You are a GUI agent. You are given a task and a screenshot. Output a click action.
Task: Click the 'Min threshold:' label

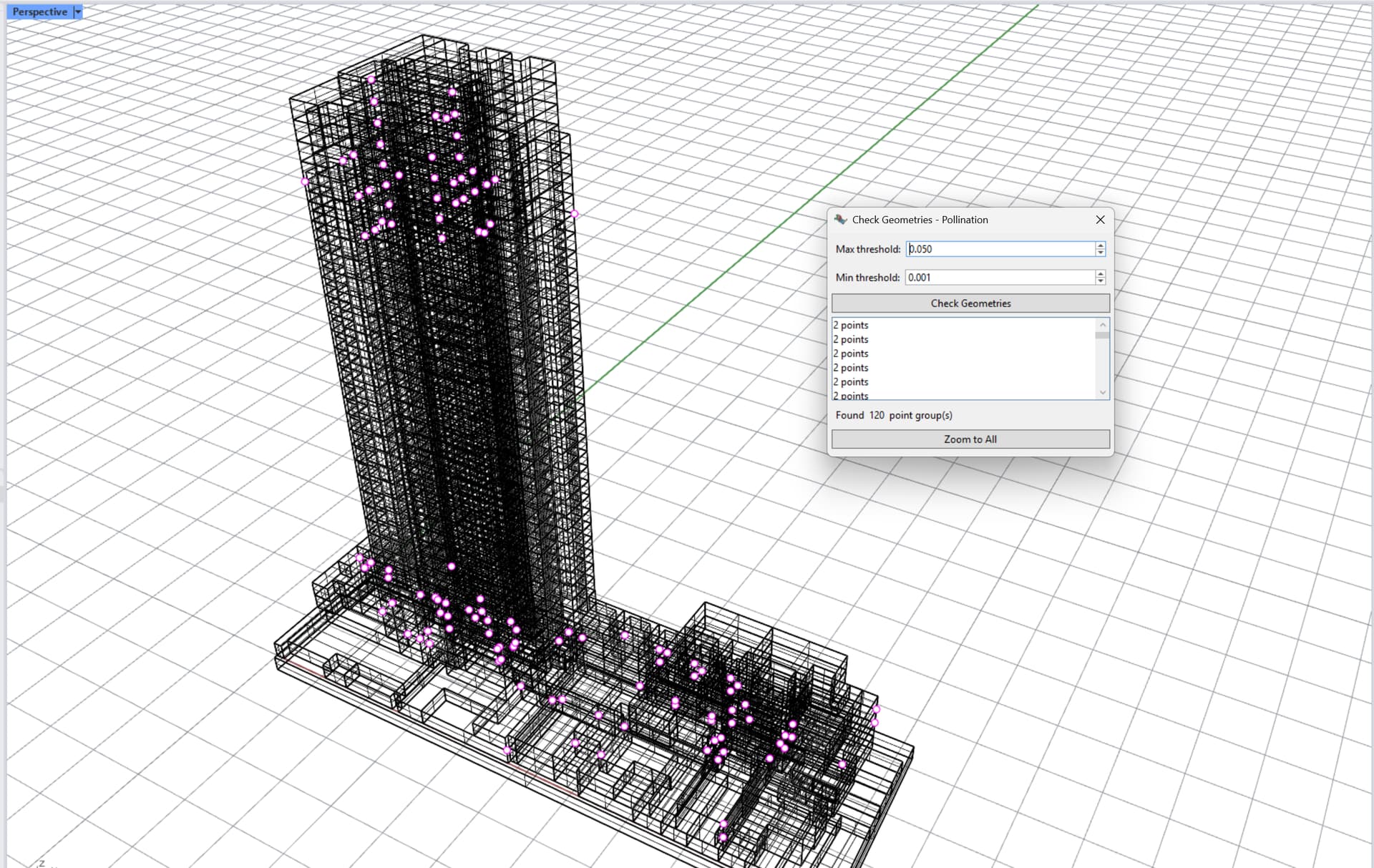coord(867,277)
